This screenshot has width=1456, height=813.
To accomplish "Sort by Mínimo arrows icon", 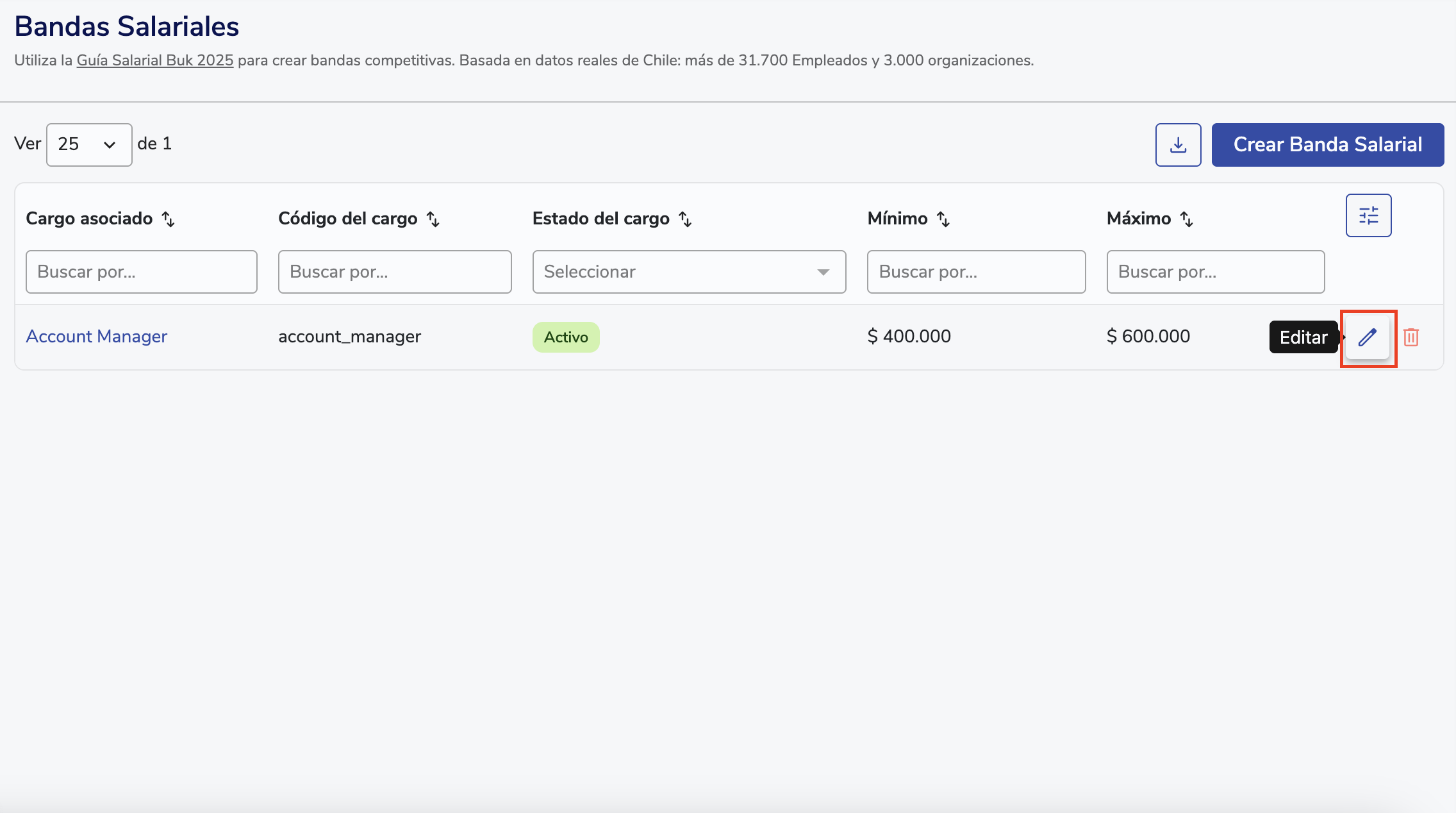I will pos(943,219).
